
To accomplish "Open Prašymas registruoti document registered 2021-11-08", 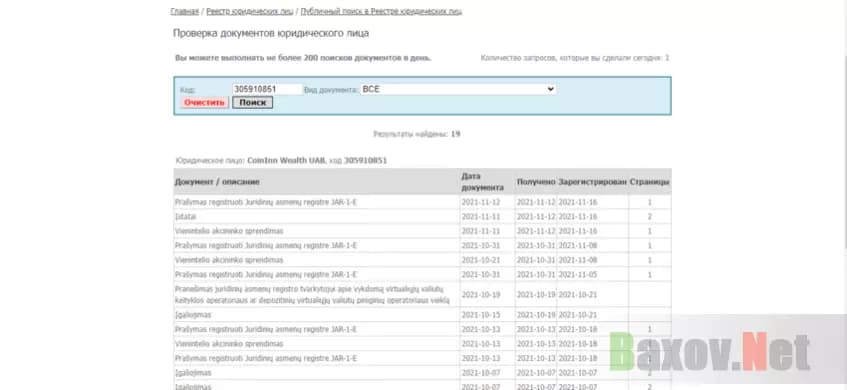I will pos(266,245).
